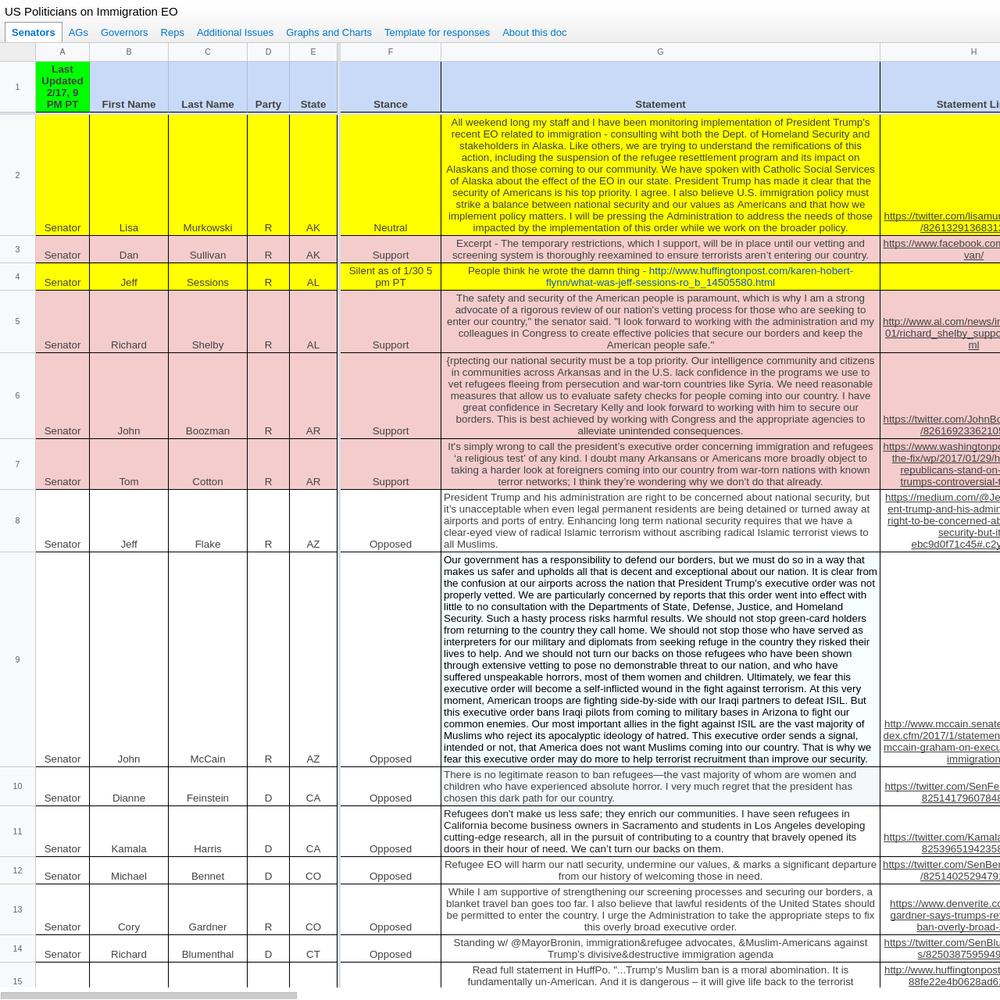Select the 'Blumenthal' last name cell
1000x1000 pixels.
tap(208, 949)
